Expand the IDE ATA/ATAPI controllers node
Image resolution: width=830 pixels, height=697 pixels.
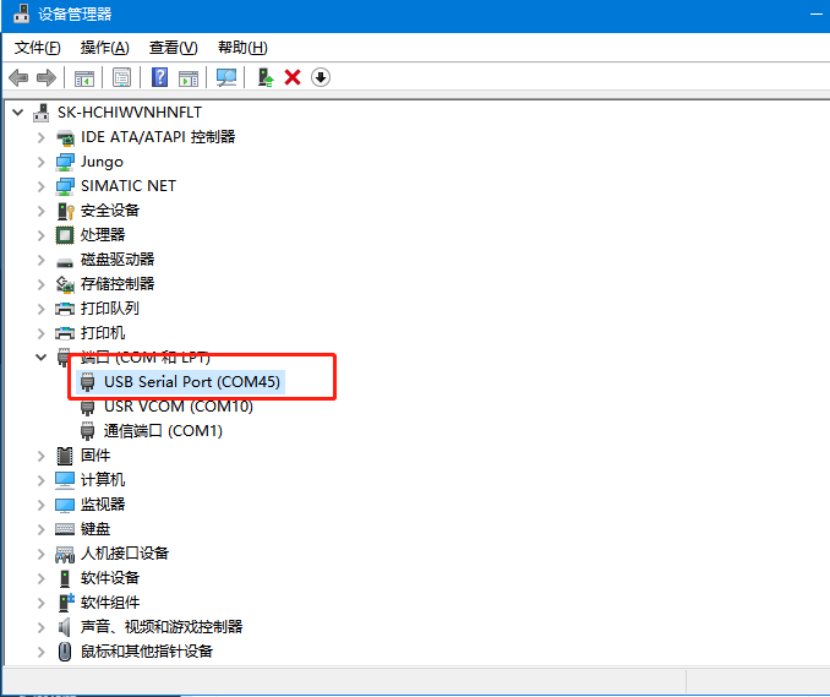[x=41, y=137]
